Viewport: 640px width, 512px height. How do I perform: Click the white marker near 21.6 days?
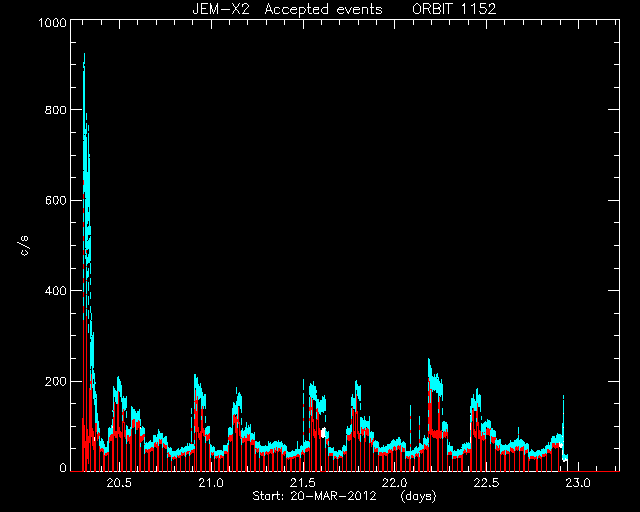coord(323,433)
